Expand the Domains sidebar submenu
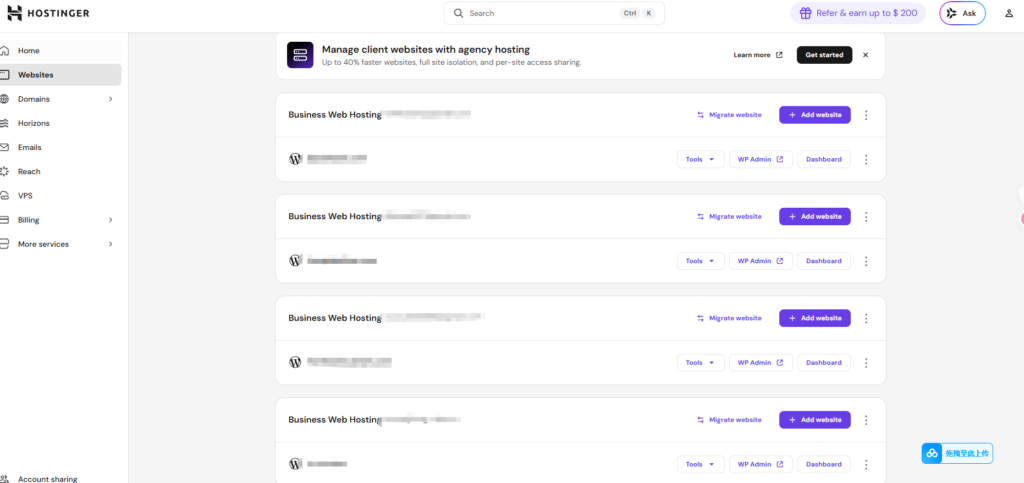Viewport: 1024px width, 483px height. 110,99
